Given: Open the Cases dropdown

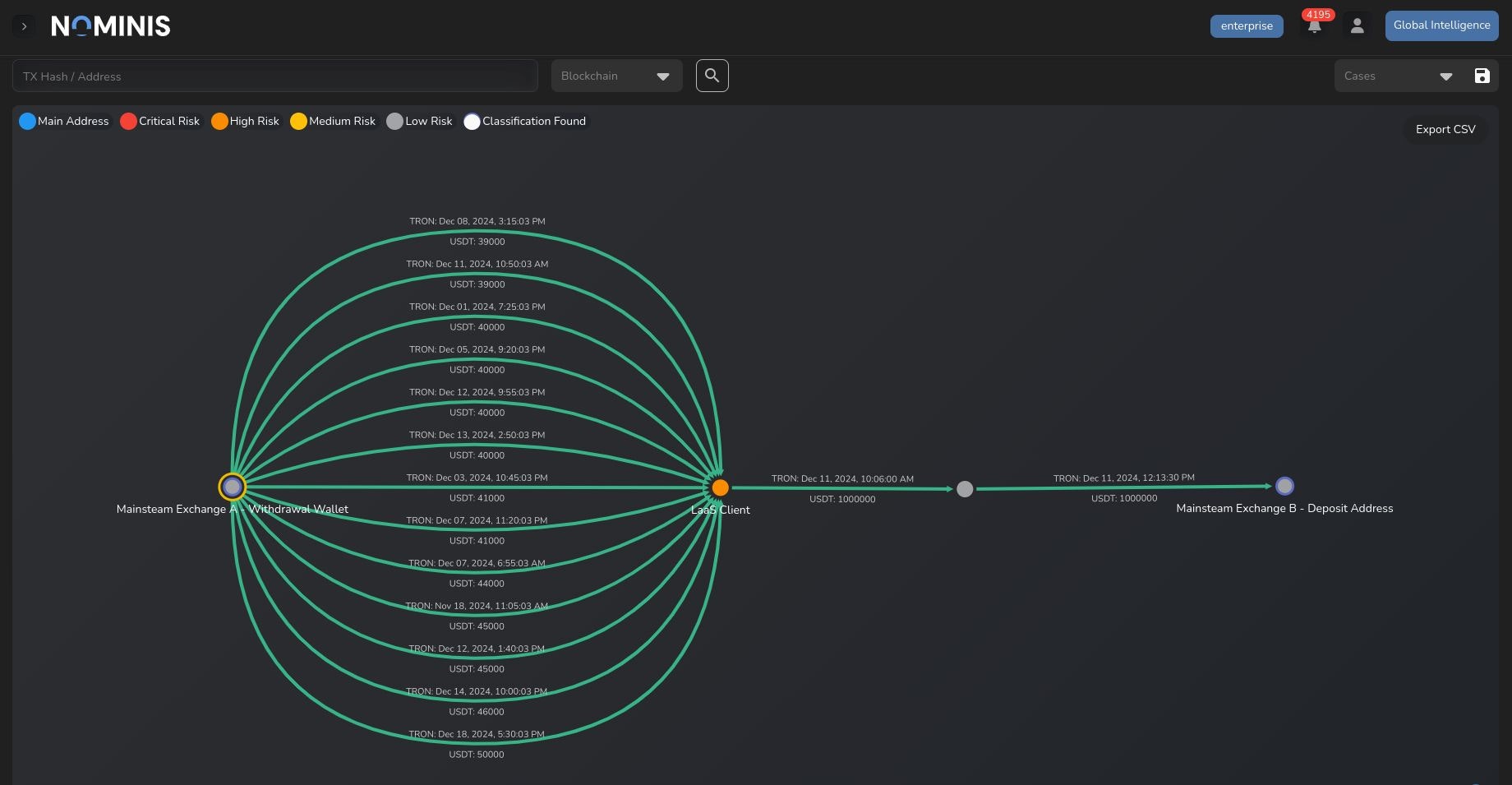Looking at the screenshot, I should 1399,76.
